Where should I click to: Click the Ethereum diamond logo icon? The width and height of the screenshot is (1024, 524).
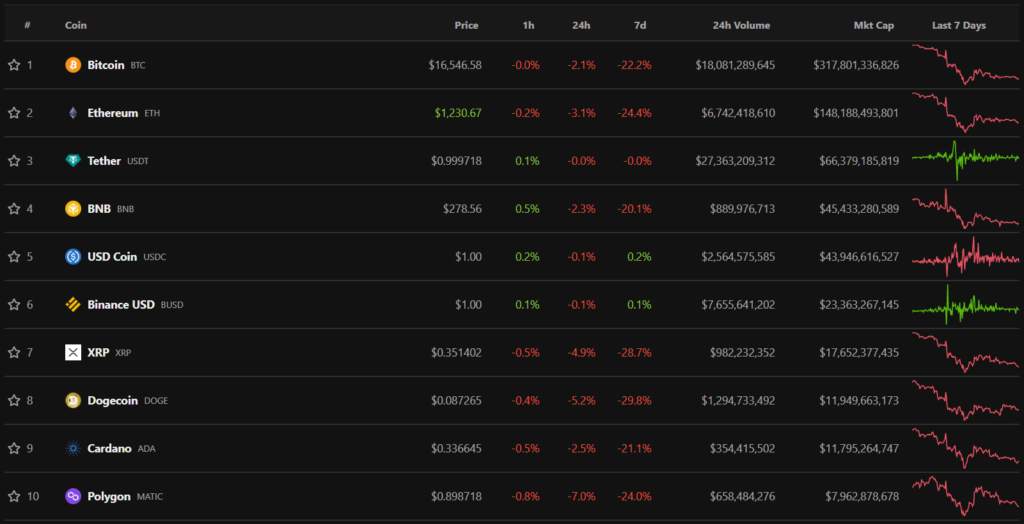point(73,113)
